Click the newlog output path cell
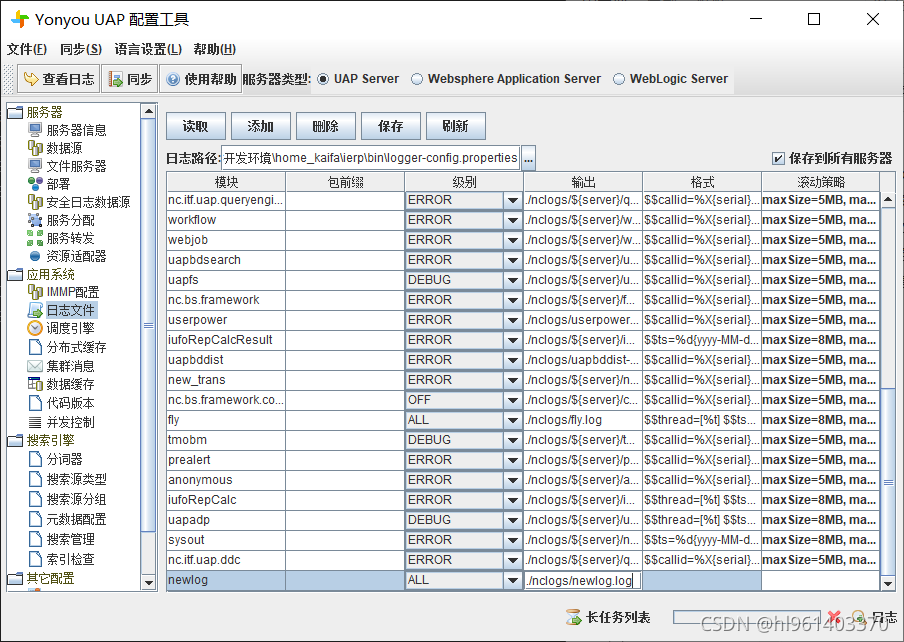 583,580
